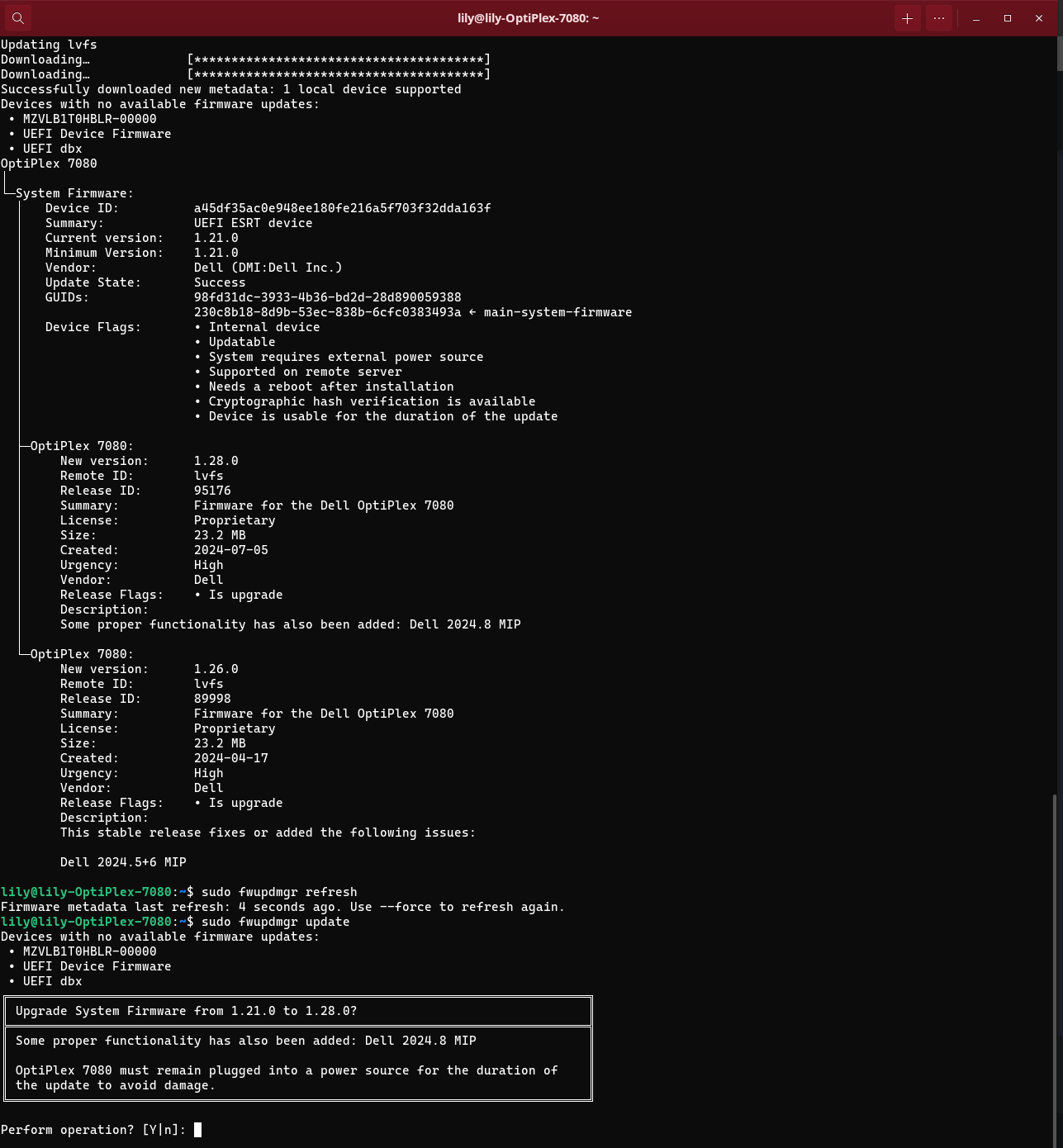Click the 'main-system-firmware' label
The image size is (1063, 1148).
pyautogui.click(x=558, y=312)
